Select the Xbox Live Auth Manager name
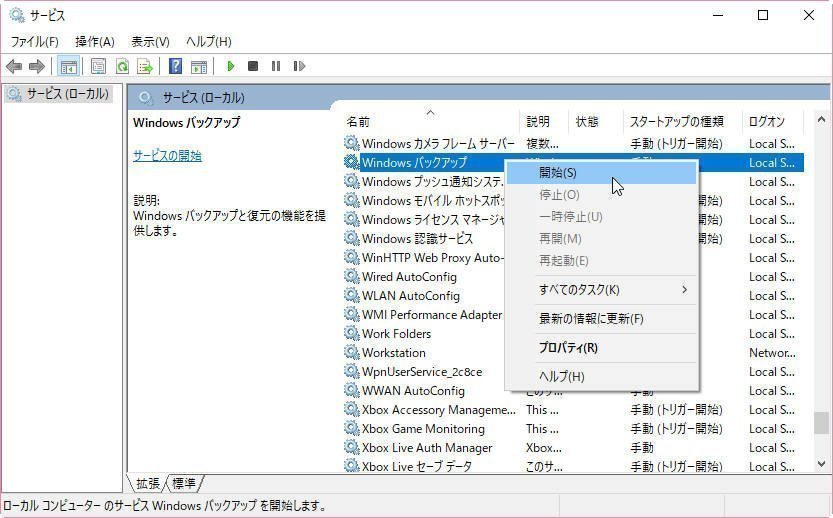The image size is (833, 518). [x=427, y=448]
